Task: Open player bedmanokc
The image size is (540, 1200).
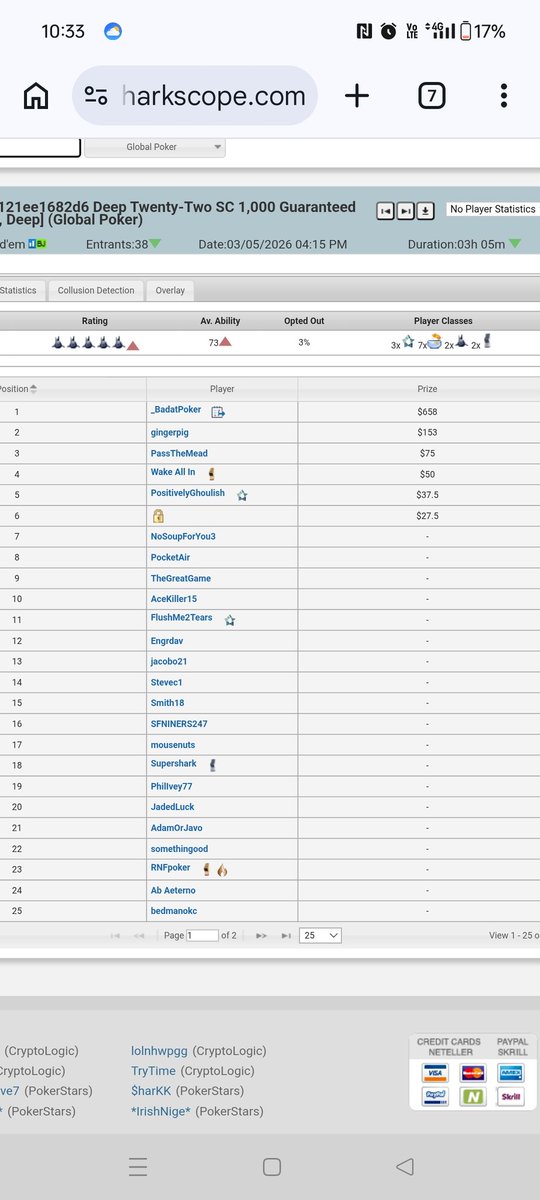Action: click(175, 911)
